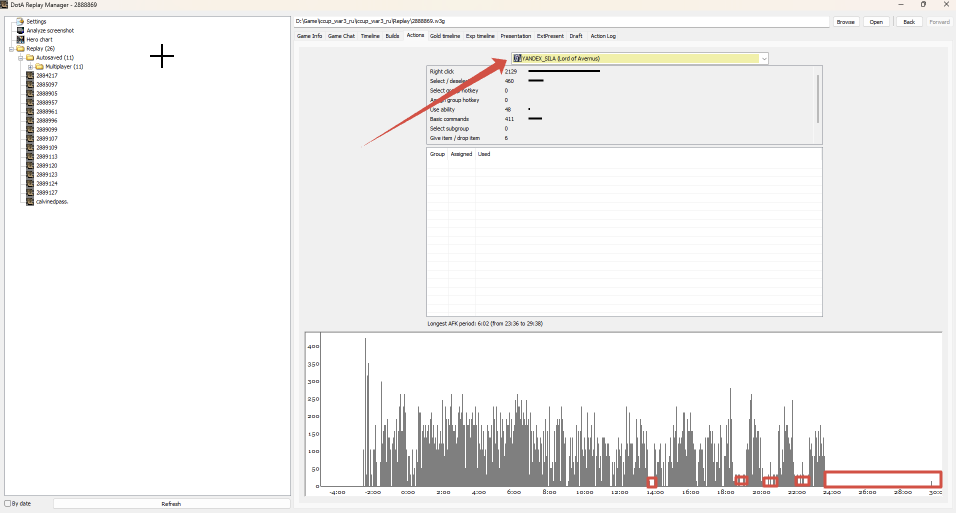Open the YANDEX_SILA player dropdown arrow
This screenshot has width=956, height=513.
click(764, 59)
